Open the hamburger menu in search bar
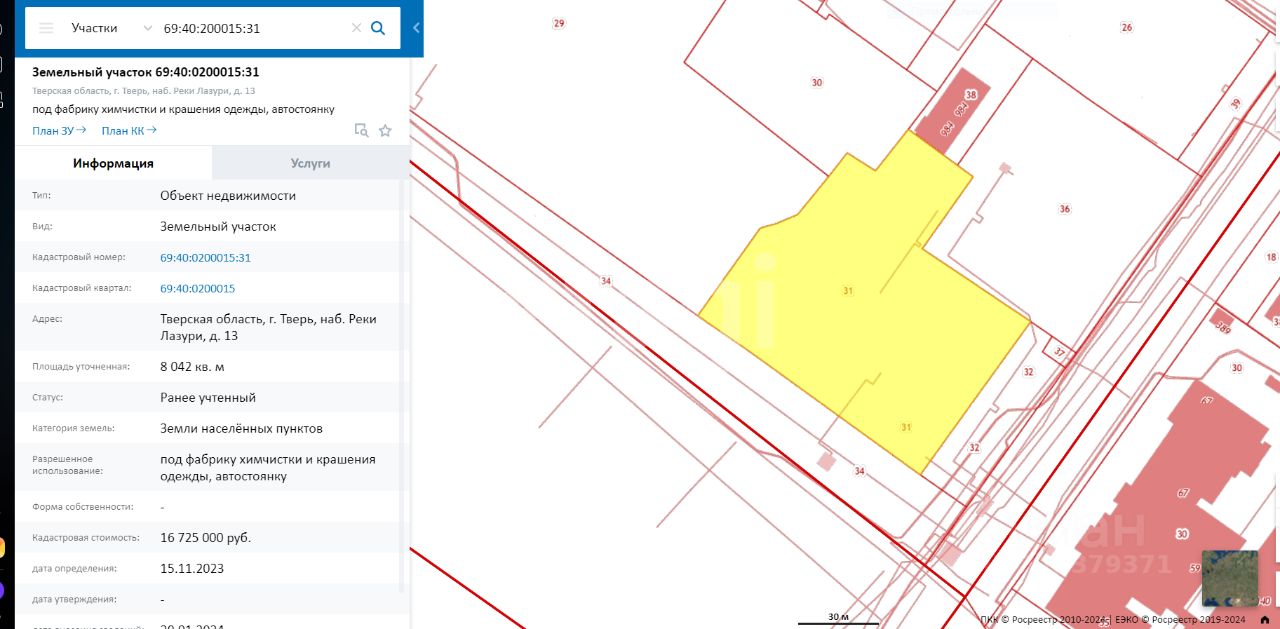Viewport: 1280px width, 629px height. coord(46,28)
